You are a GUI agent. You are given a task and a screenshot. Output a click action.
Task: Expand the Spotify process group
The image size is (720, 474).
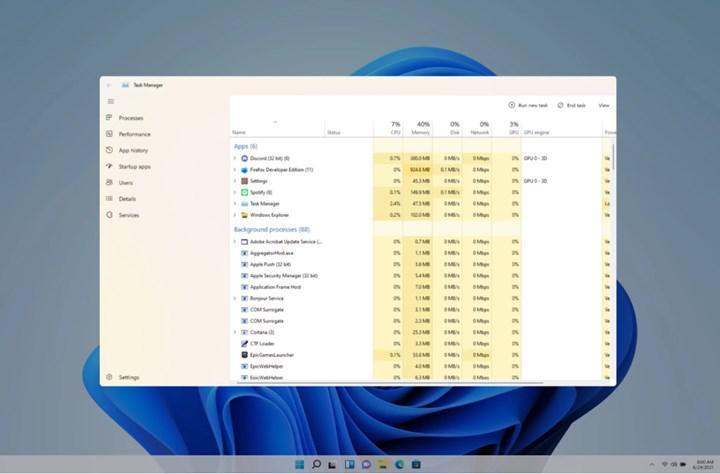pos(235,192)
